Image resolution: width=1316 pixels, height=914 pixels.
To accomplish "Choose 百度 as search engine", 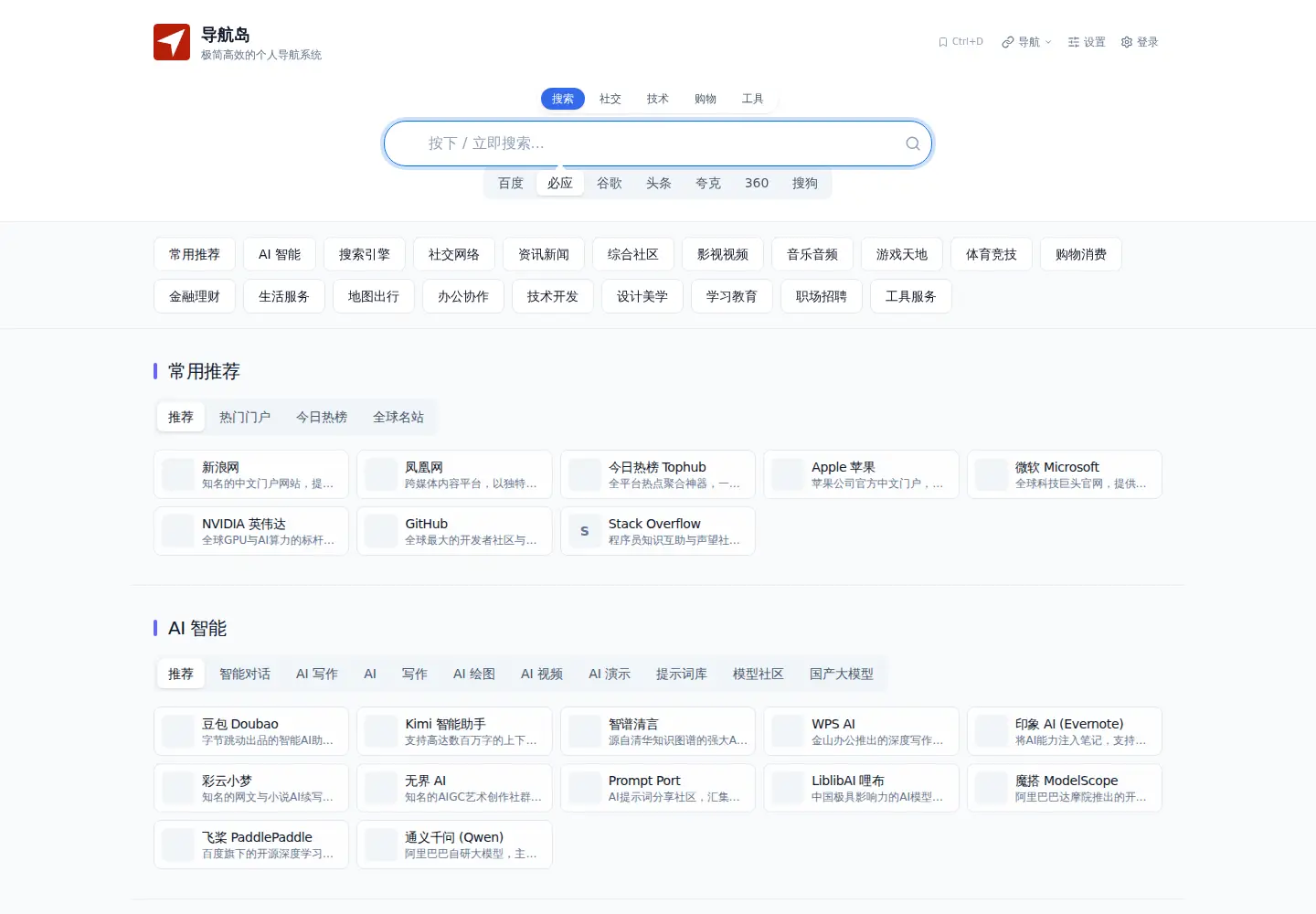I will 511,183.
